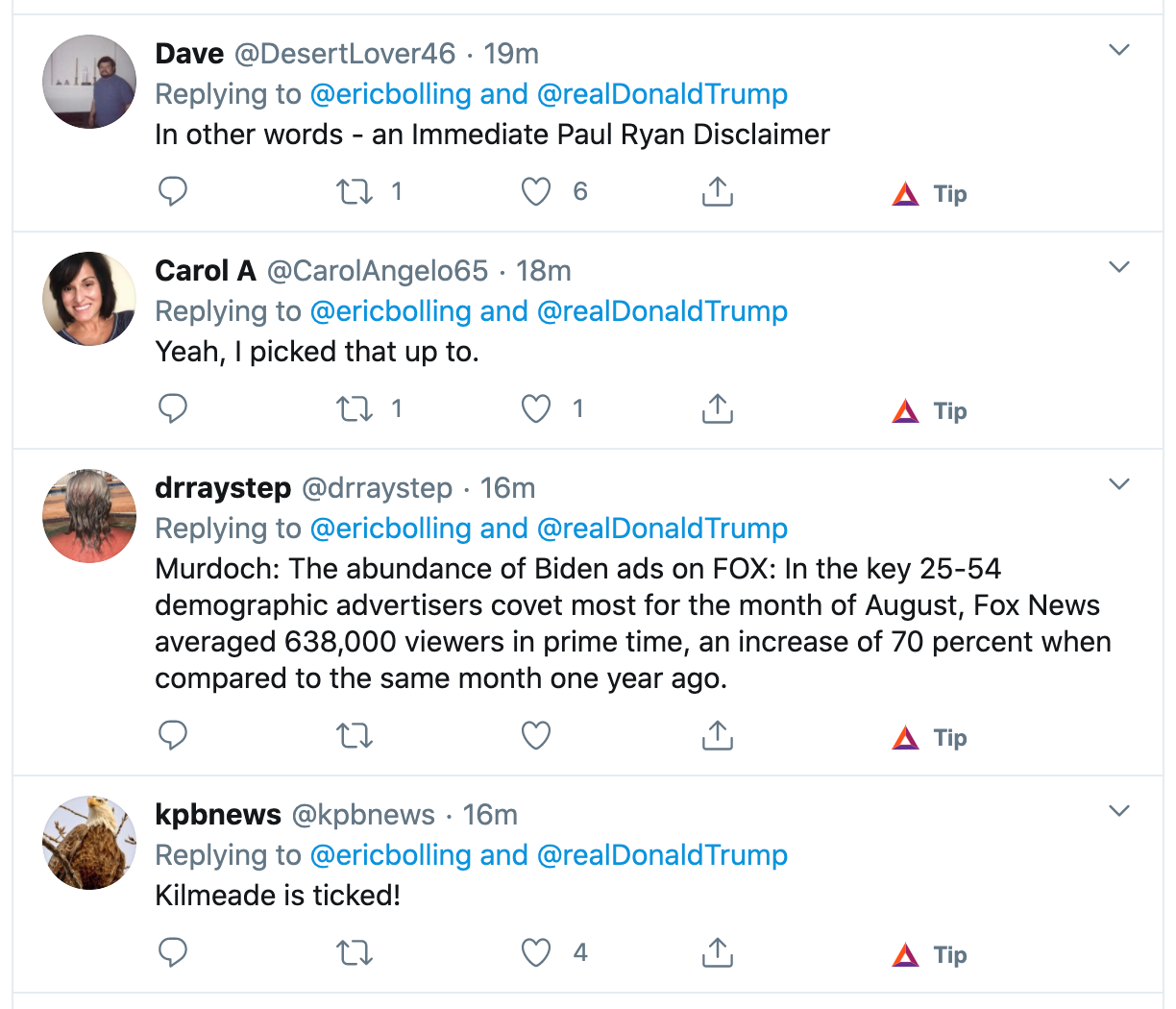Retweet drraystep's Fox News tweet
Image resolution: width=1176 pixels, height=1009 pixels.
click(x=355, y=736)
